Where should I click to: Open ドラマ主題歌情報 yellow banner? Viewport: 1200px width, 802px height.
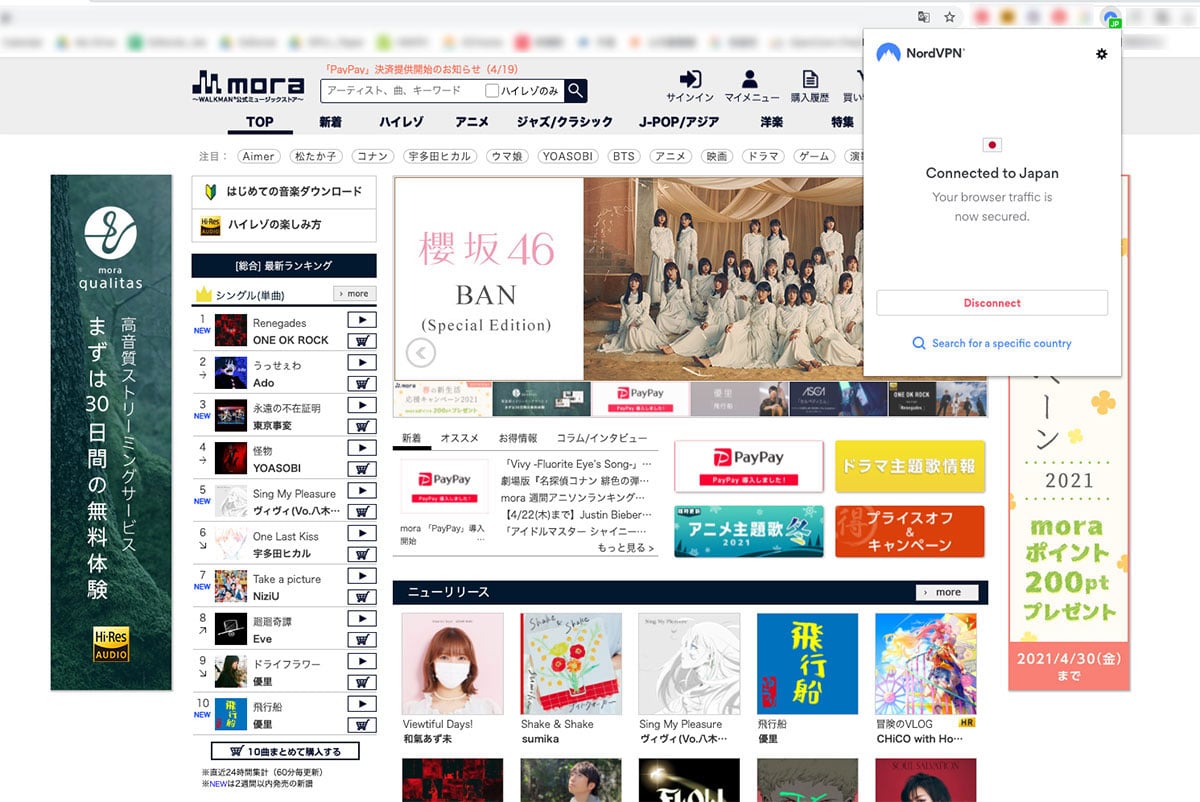coord(909,466)
